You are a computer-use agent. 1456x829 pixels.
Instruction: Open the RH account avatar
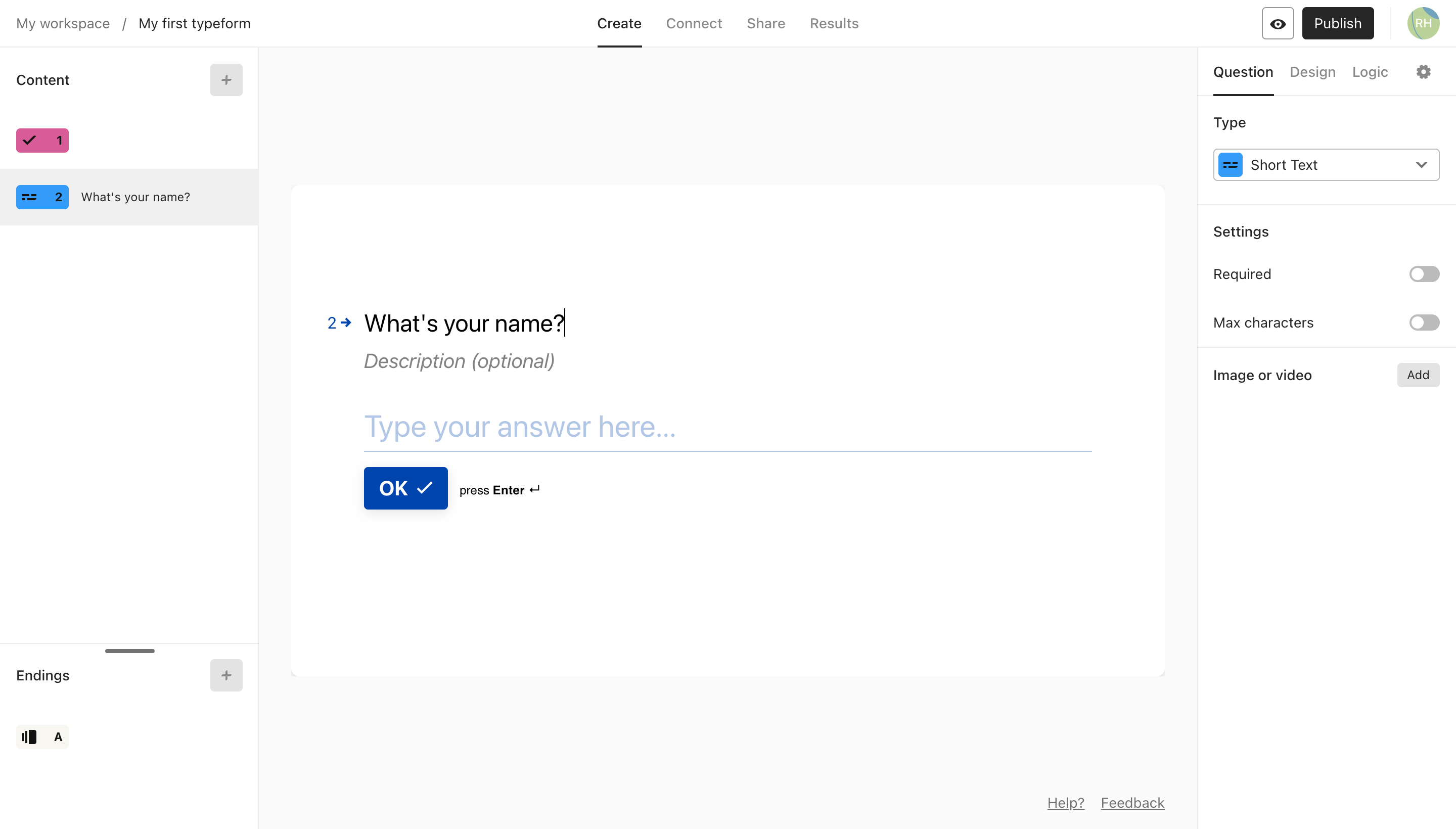pyautogui.click(x=1423, y=23)
